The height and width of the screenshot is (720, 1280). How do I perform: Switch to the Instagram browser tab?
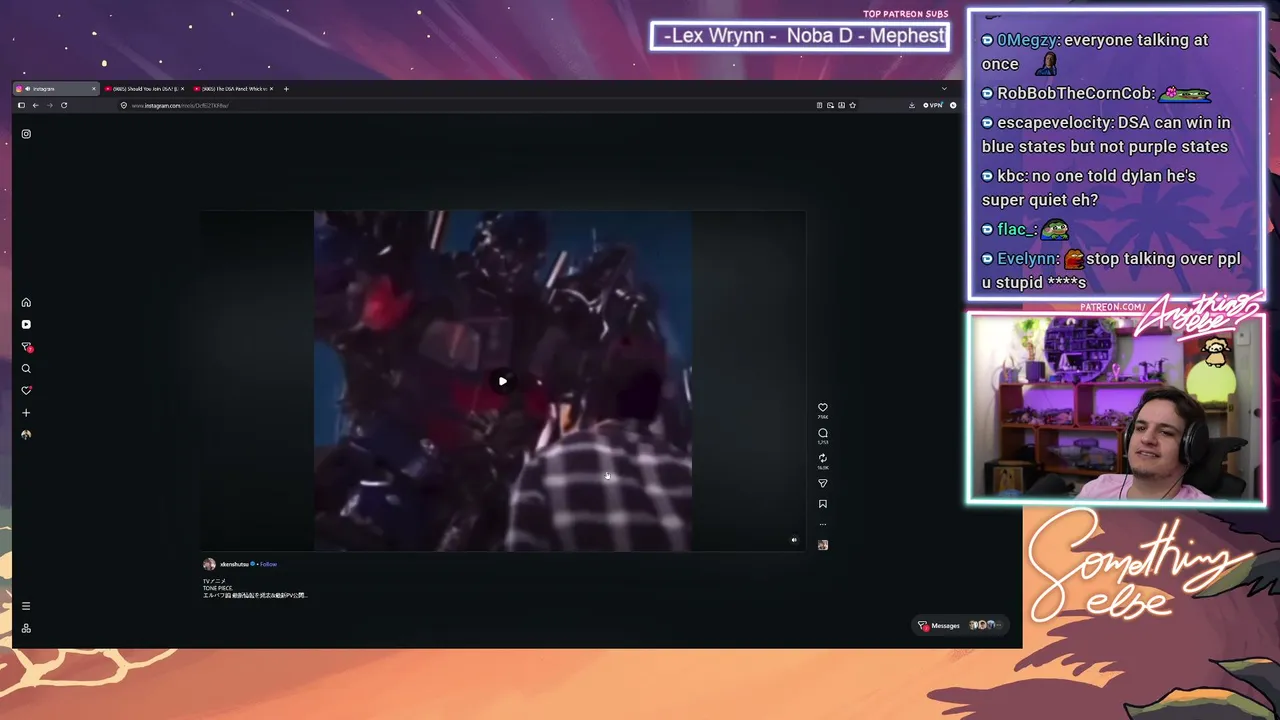pos(56,89)
